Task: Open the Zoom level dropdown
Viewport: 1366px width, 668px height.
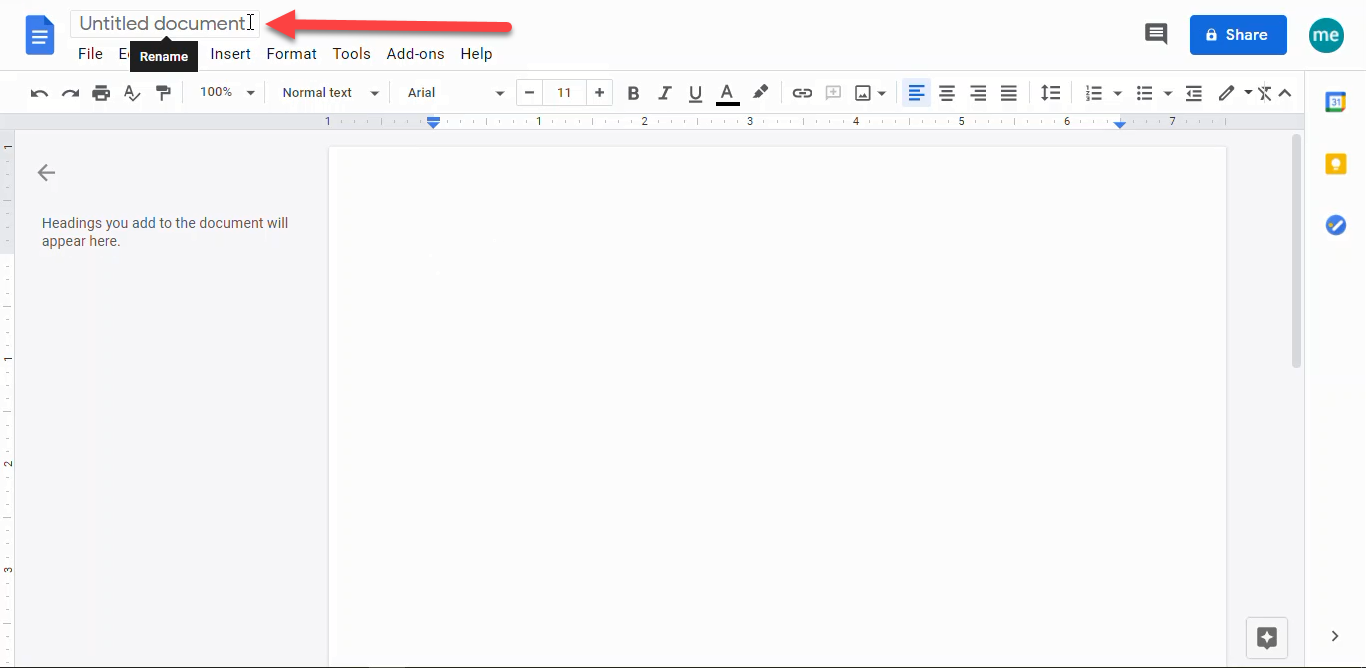Action: click(224, 92)
